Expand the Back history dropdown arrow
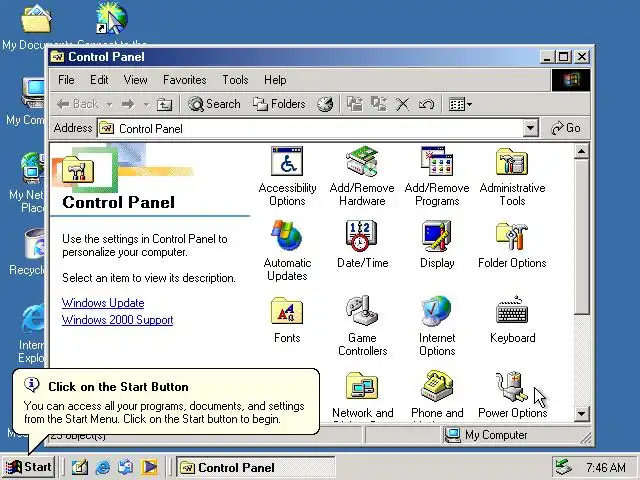Screen dimensions: 640x480 click(109, 104)
